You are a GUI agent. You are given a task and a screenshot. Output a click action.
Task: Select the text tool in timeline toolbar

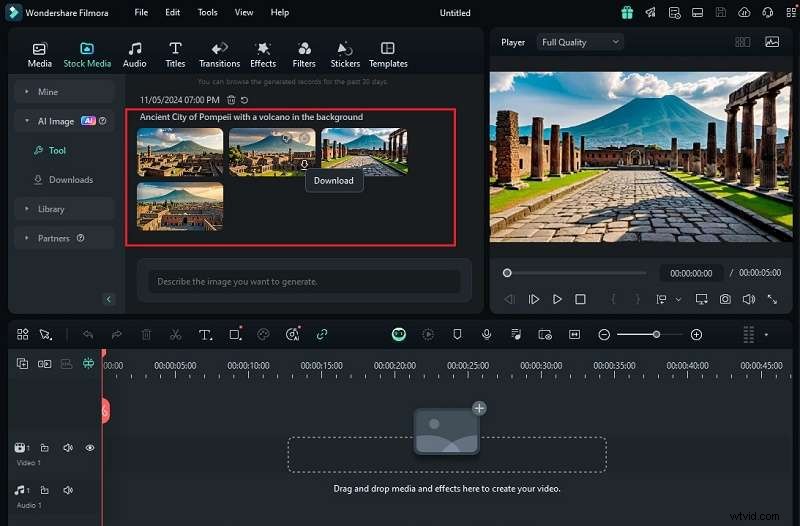205,335
